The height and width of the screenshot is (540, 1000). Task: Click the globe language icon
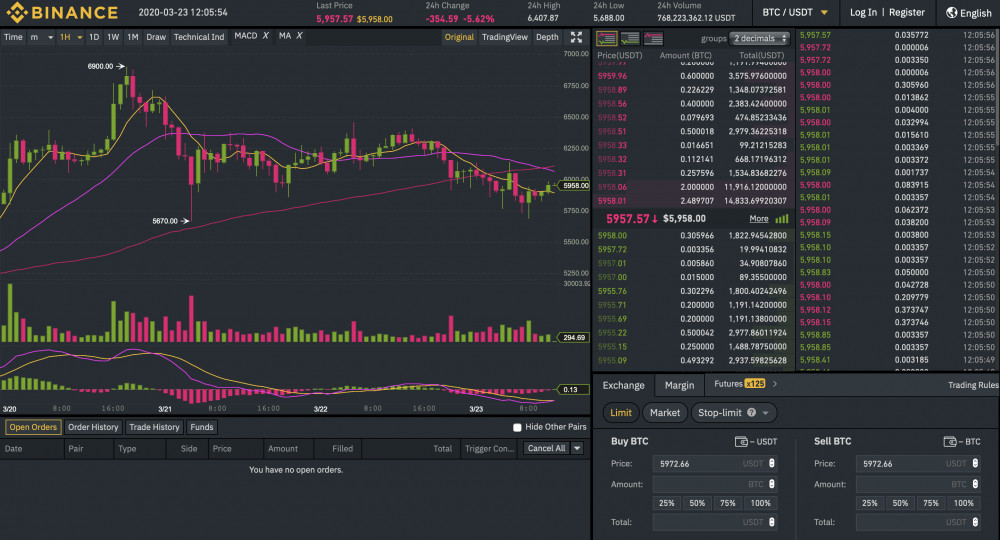tap(952, 12)
